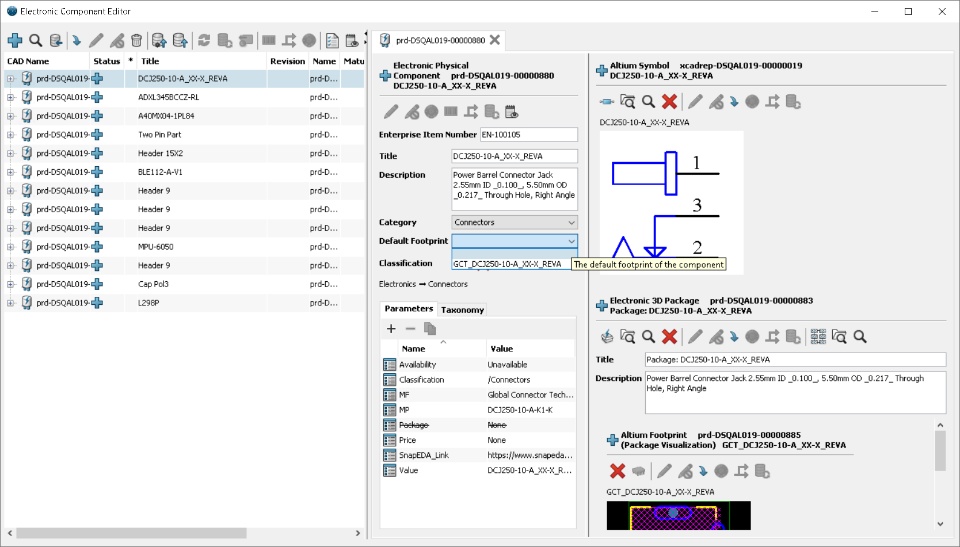Click the rightmost magnifier in the 3D Package toolbar

pyautogui.click(x=860, y=336)
